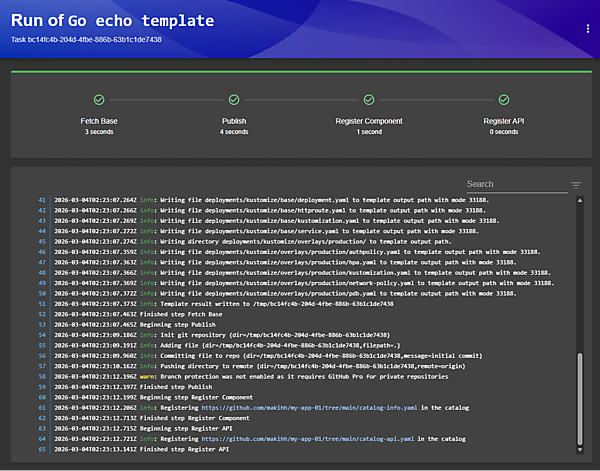Select the Register Component step label
600x471 pixels.
click(369, 121)
